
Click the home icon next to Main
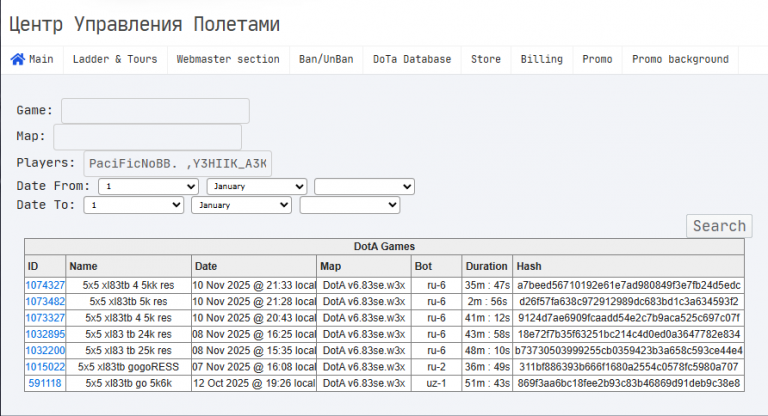point(18,59)
